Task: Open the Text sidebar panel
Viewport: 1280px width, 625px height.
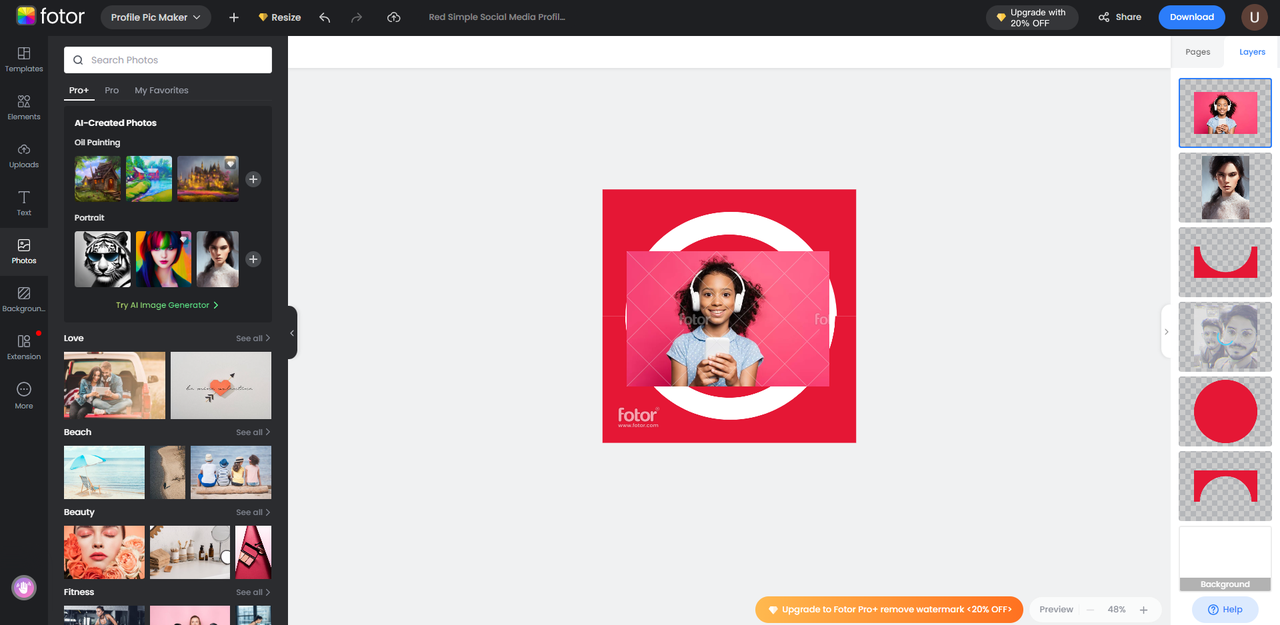Action: click(24, 203)
